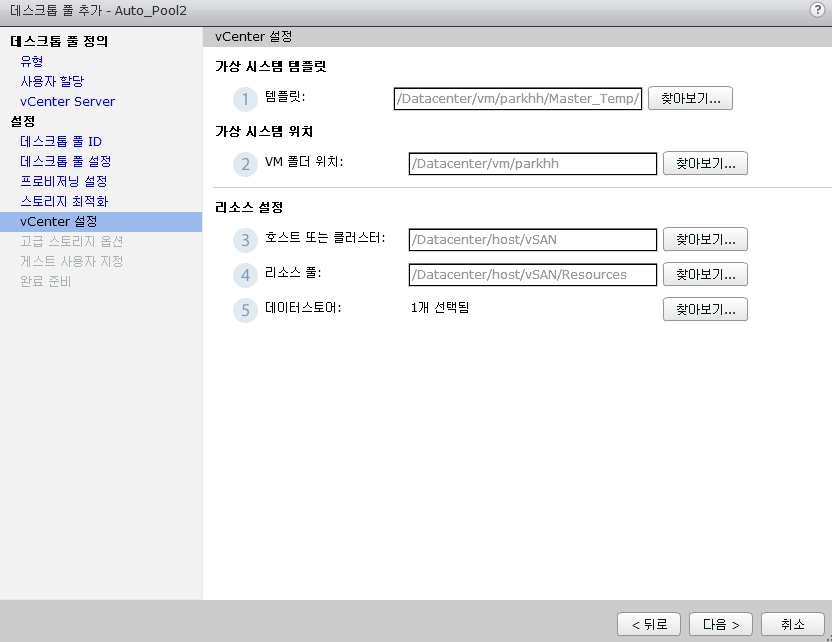
Task: Click the 호스트 또는 클러스터 path field
Action: (x=533, y=239)
